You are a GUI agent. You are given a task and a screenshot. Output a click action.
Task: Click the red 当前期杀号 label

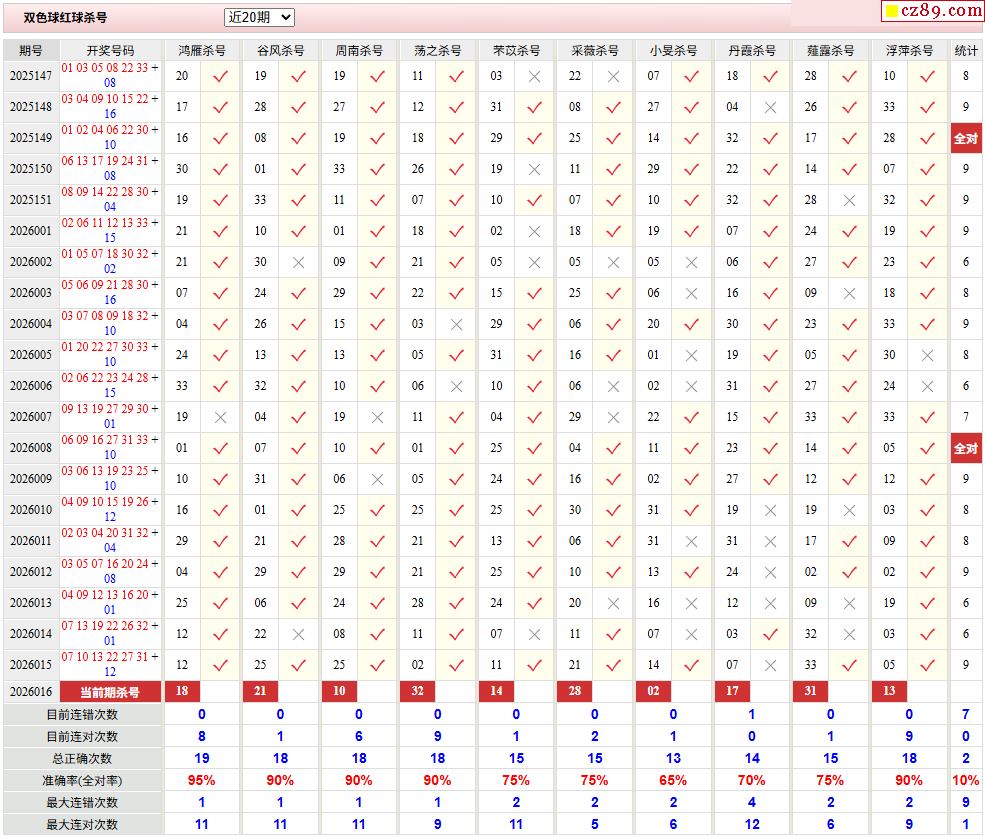pos(110,691)
